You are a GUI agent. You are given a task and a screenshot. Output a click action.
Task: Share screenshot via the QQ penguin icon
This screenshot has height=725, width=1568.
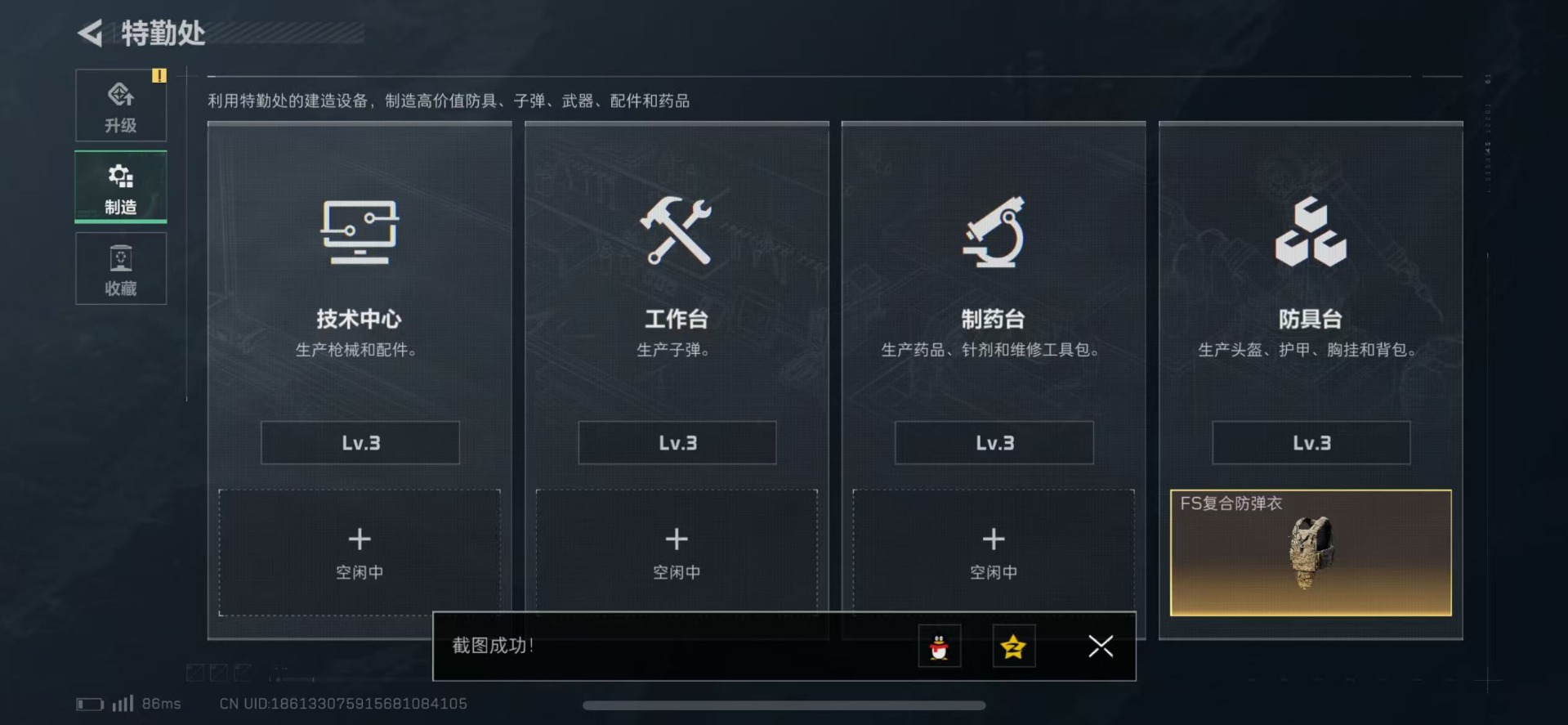point(939,647)
